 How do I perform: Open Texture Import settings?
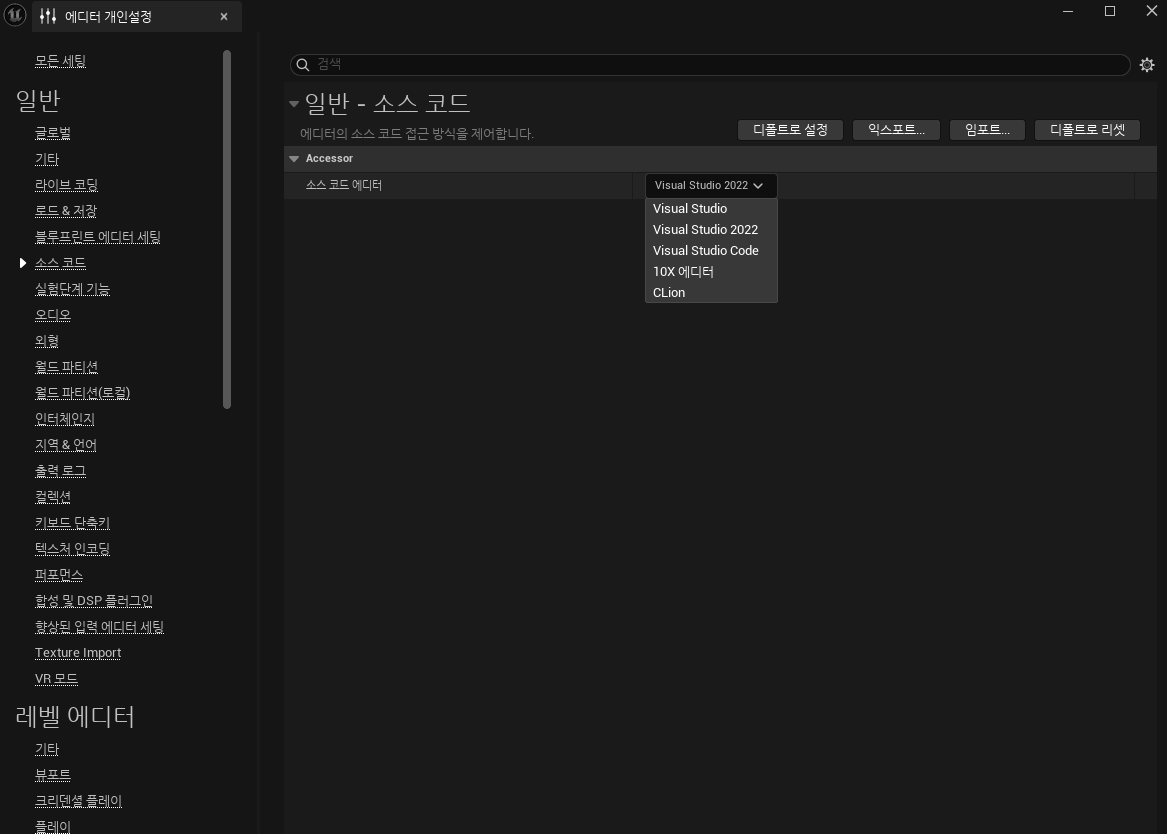tap(78, 652)
